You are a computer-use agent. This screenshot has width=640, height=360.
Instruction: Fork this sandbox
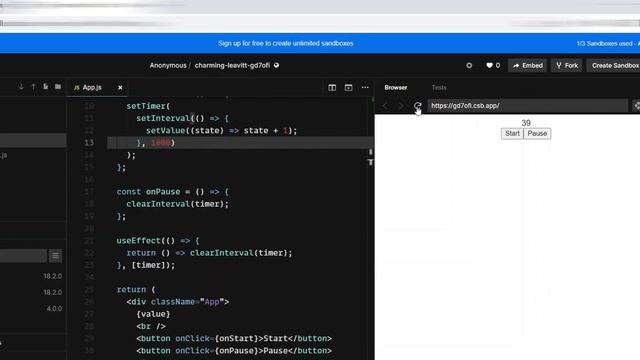(x=567, y=65)
